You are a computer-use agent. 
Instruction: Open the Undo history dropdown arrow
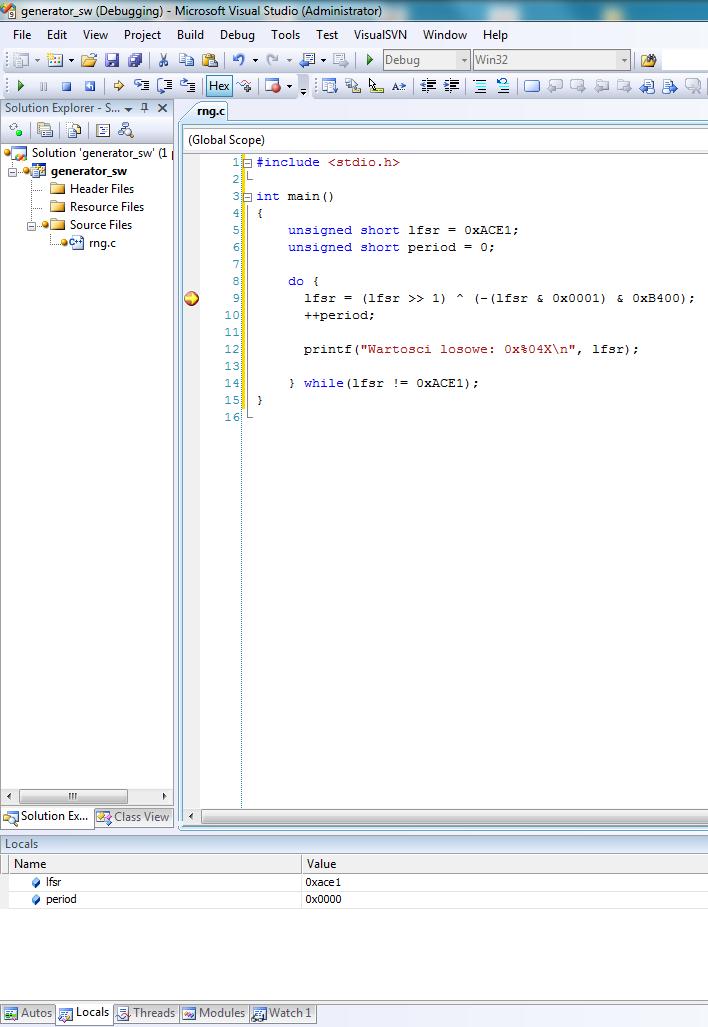[255, 60]
